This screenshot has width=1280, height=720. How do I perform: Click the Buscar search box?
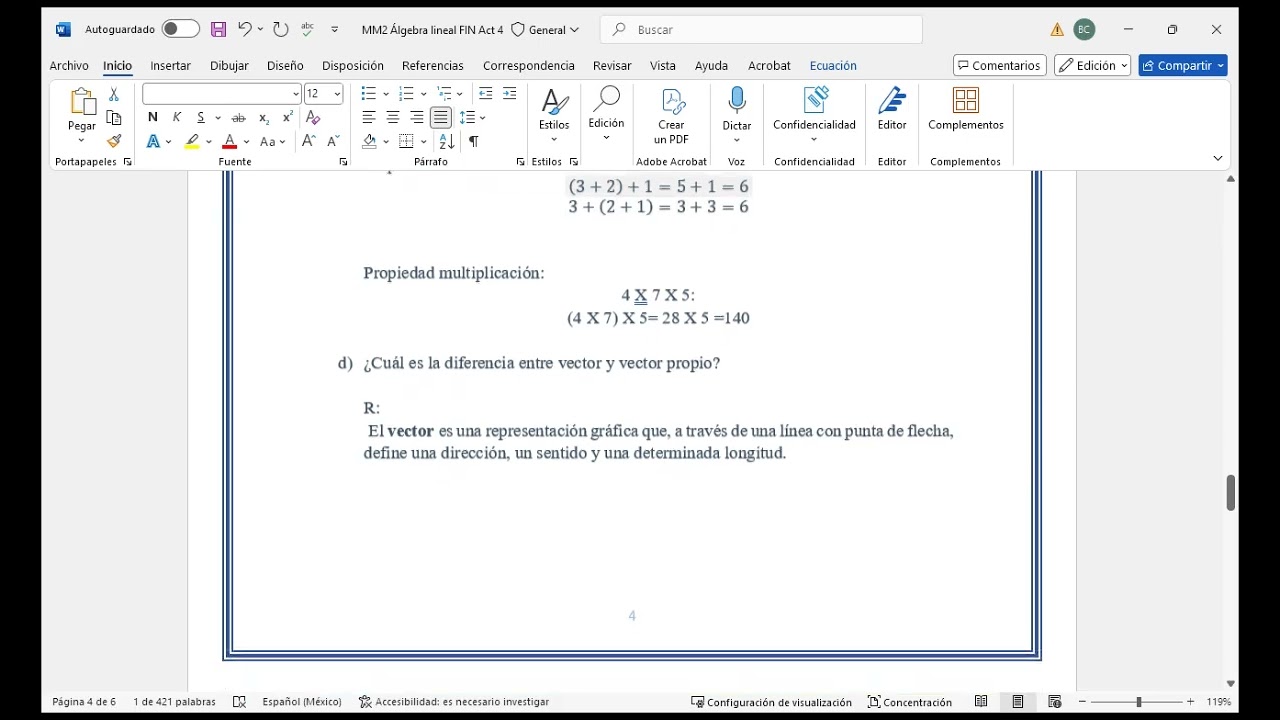[761, 30]
